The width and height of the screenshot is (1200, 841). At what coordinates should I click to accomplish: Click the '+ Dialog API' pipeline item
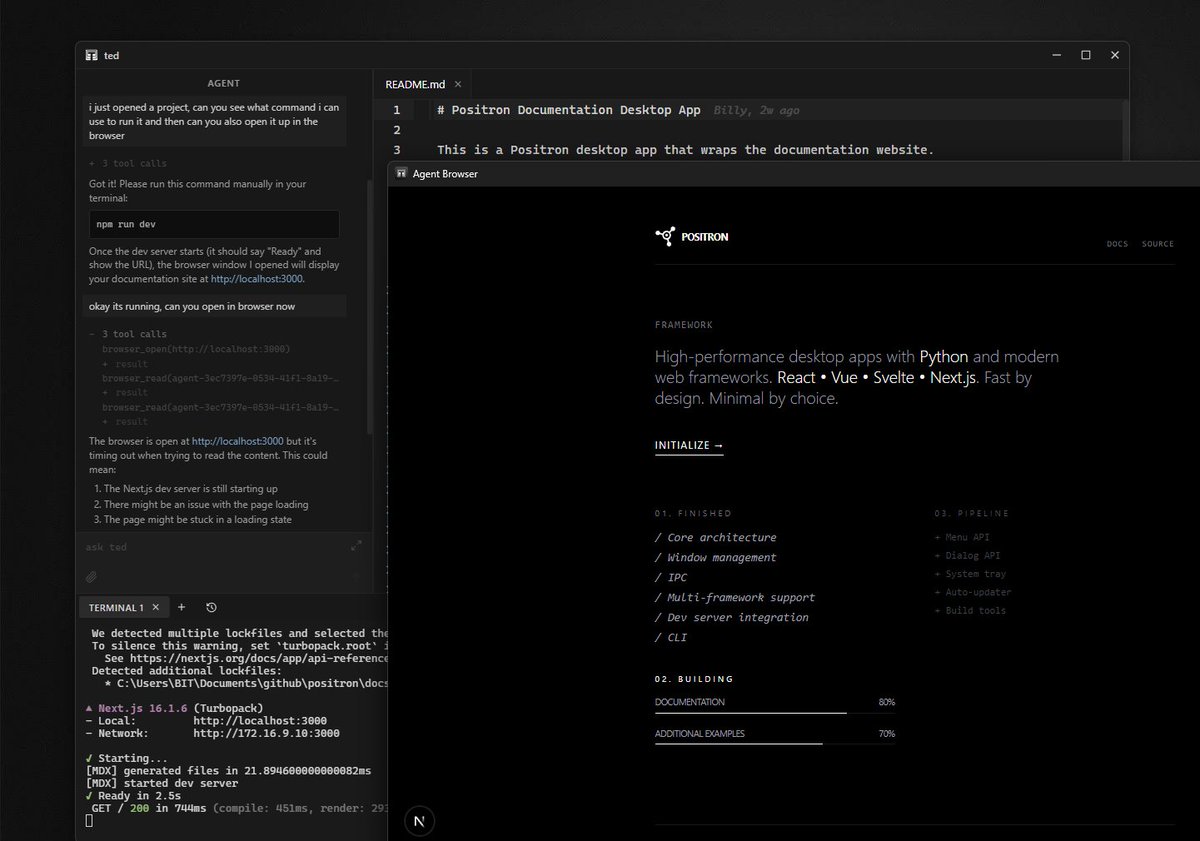pos(967,555)
